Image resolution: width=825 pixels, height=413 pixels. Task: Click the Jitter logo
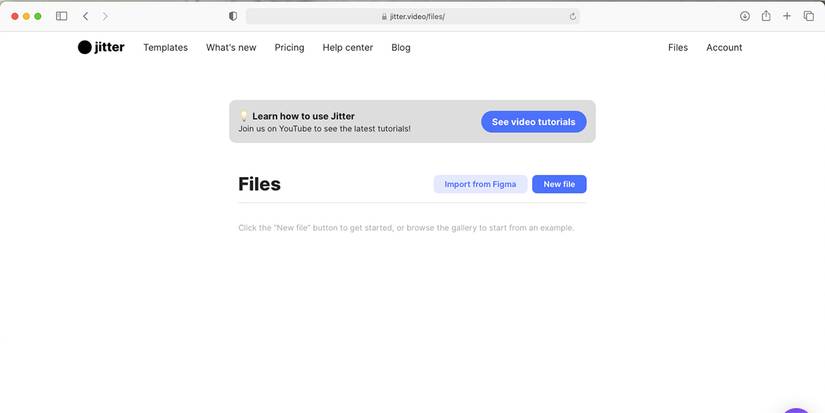(101, 47)
